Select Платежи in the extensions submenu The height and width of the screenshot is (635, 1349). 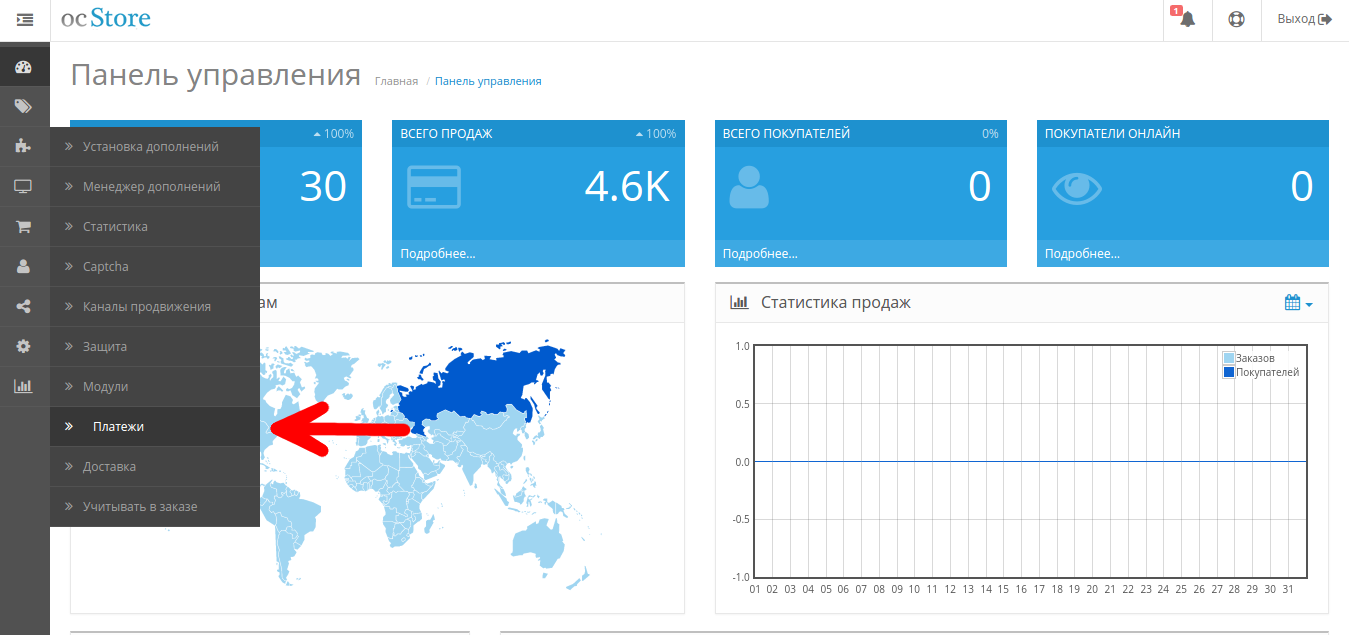pyautogui.click(x=118, y=427)
